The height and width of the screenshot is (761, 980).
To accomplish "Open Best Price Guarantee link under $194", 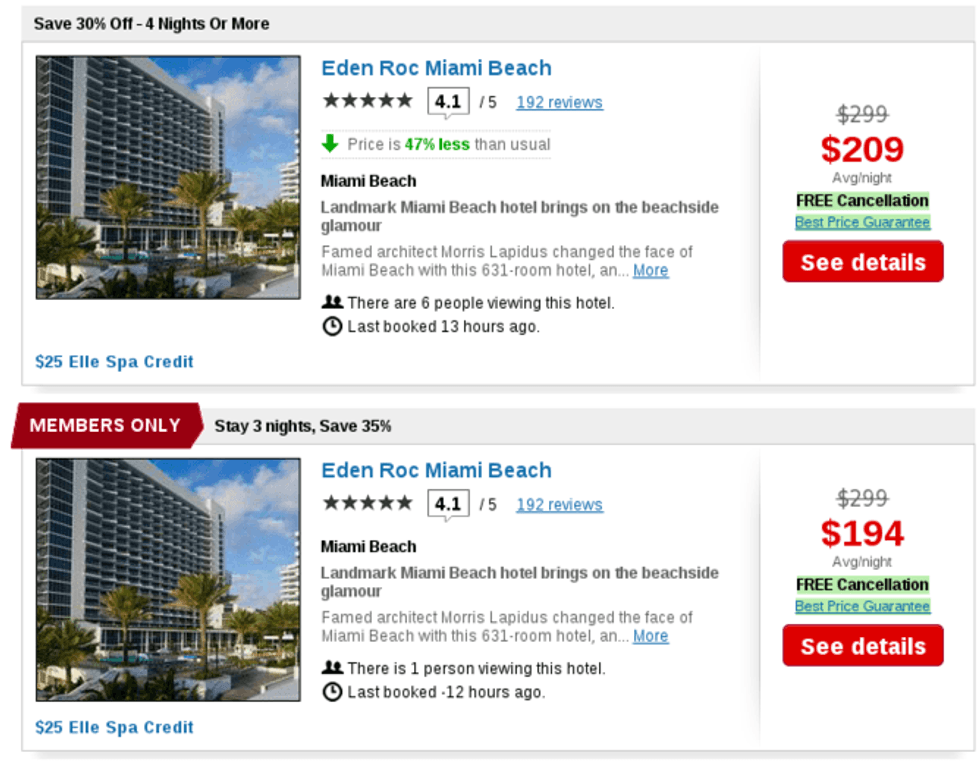I will (862, 606).
